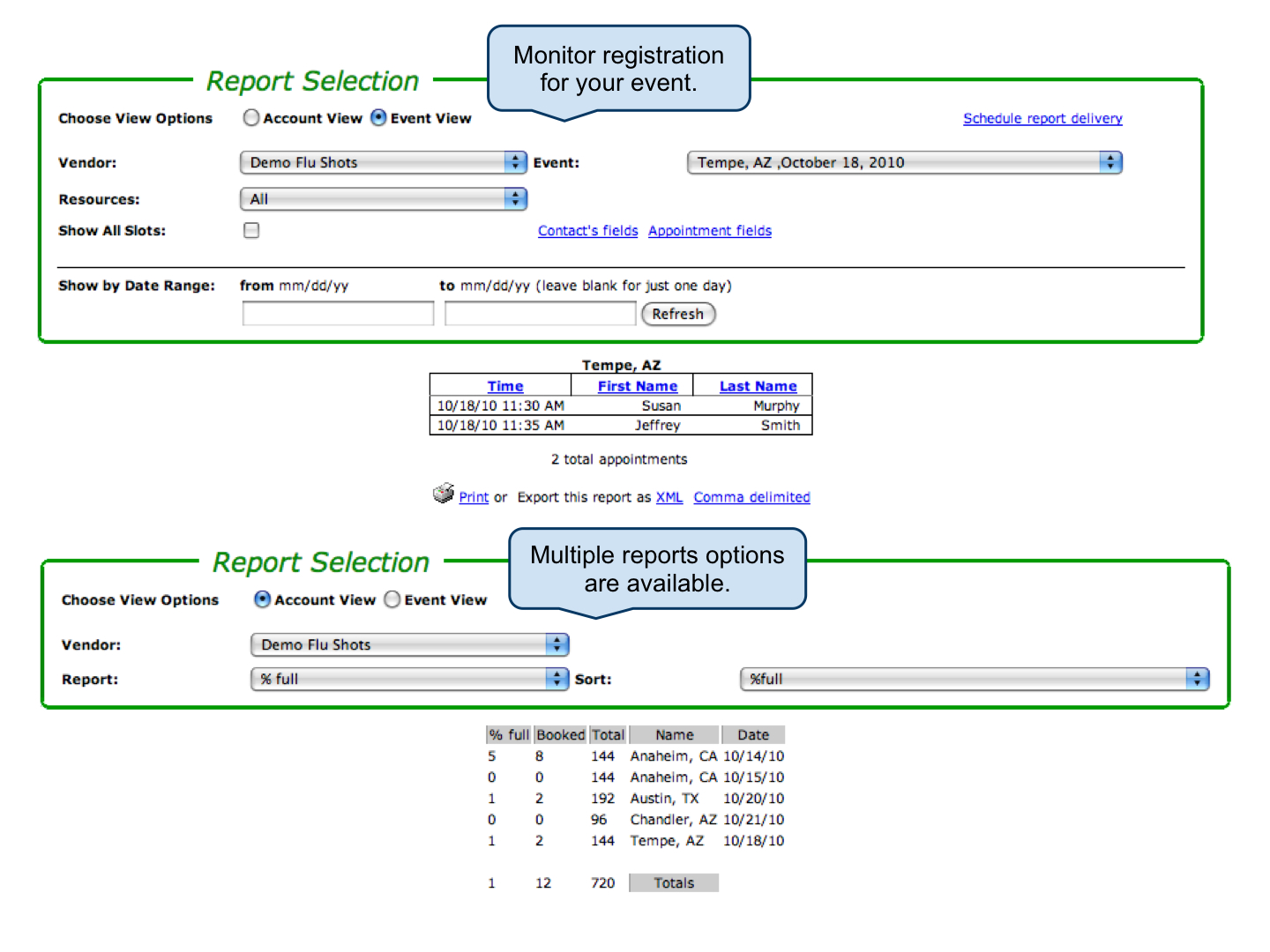Image resolution: width=1270 pixels, height=952 pixels.
Task: Sort appointments by First Name column
Action: [638, 386]
